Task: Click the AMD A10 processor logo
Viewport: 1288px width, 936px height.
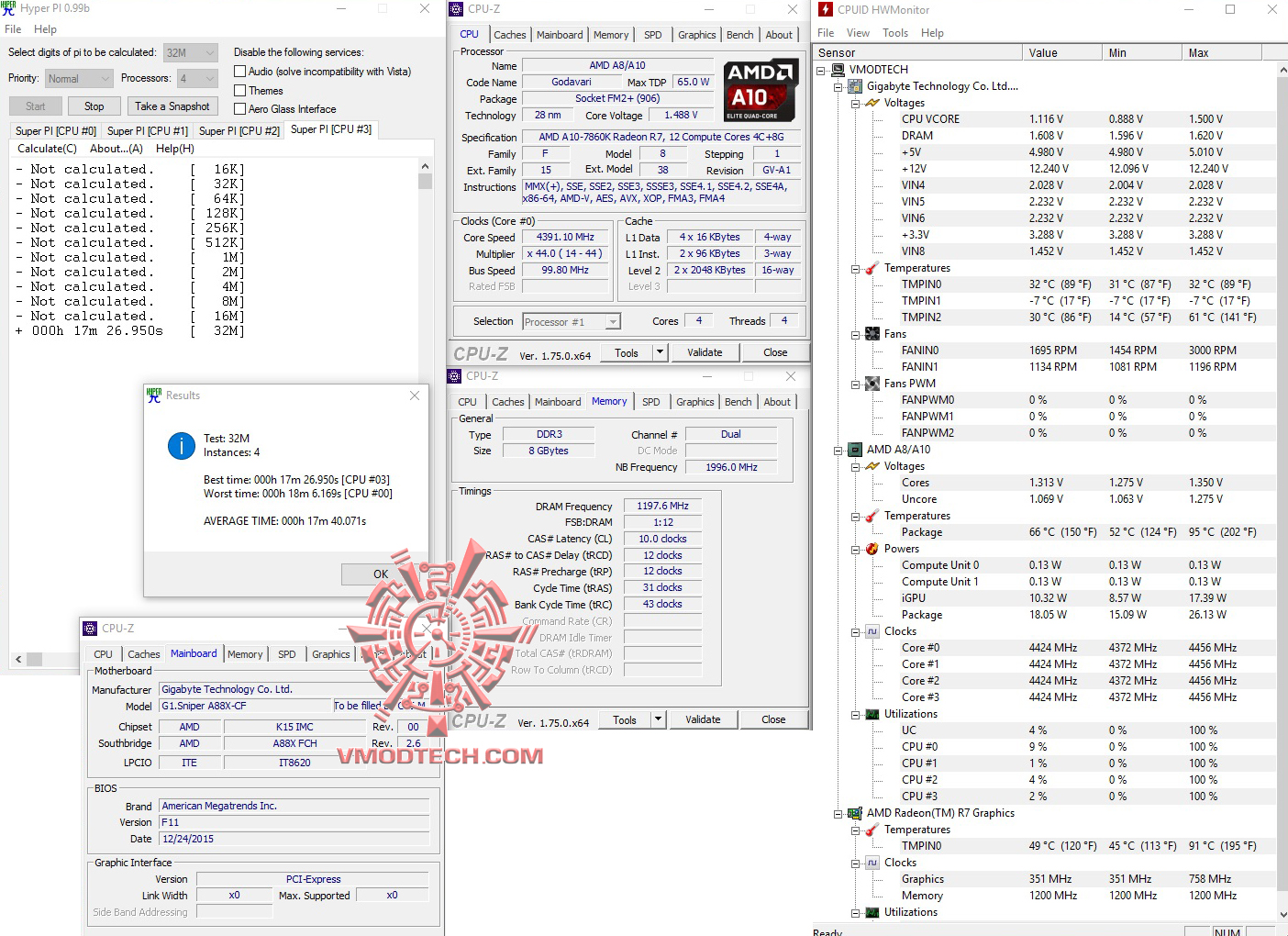Action: pos(760,91)
